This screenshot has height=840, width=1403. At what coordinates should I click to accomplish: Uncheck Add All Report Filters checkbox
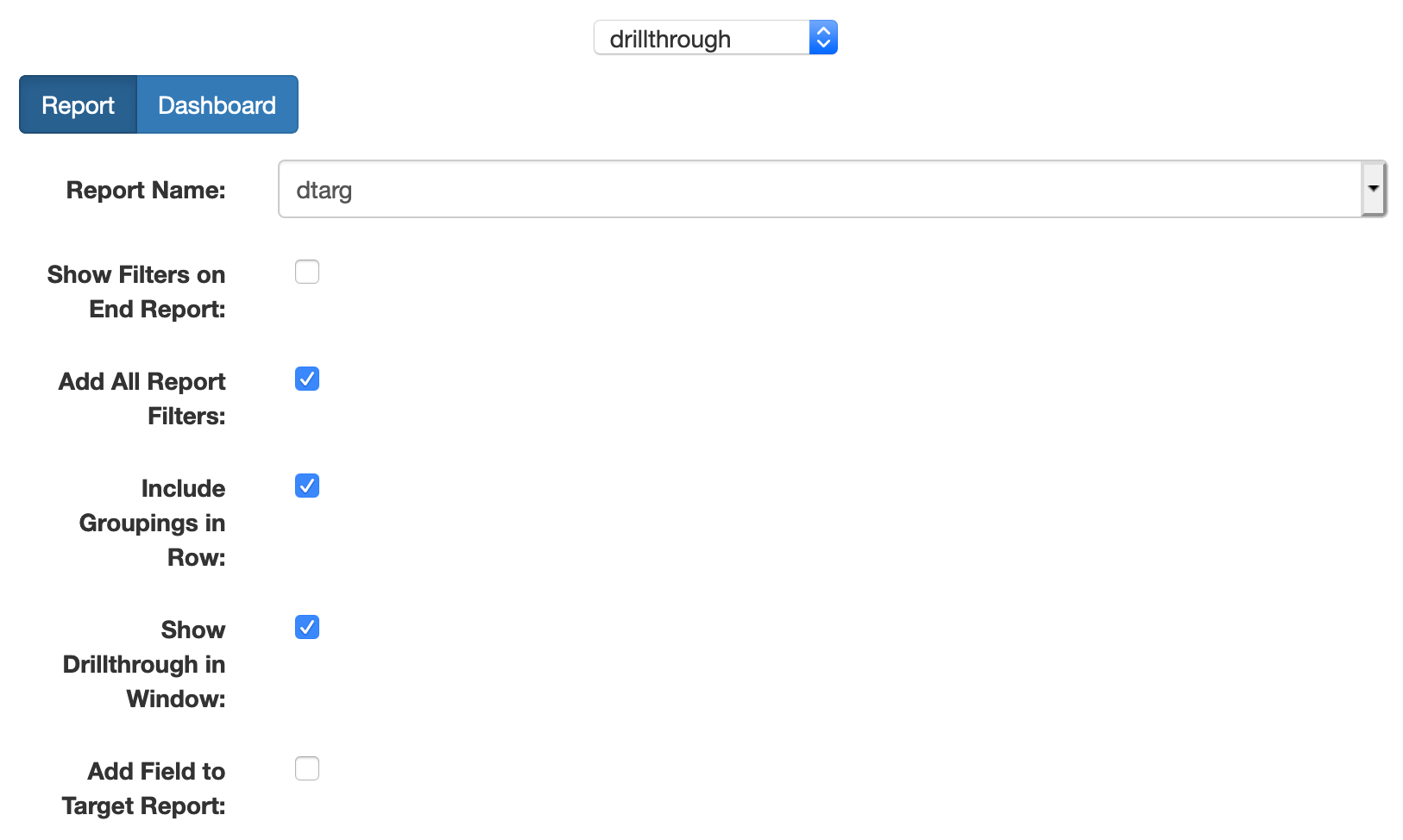click(x=307, y=379)
